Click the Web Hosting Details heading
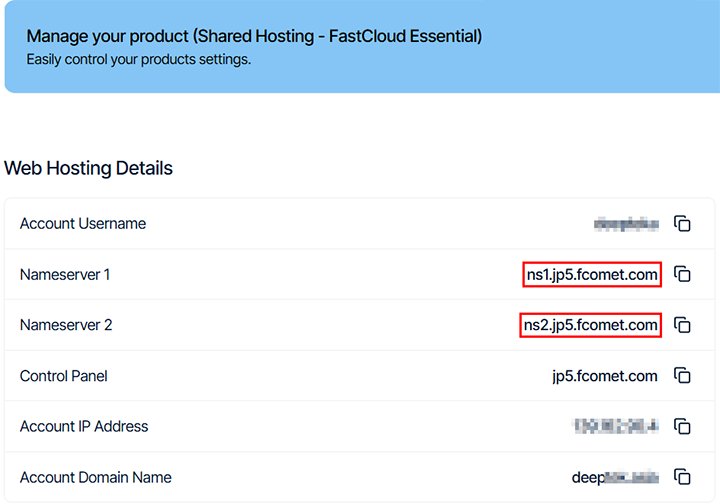Screen dimensions: 720x504 (89, 168)
